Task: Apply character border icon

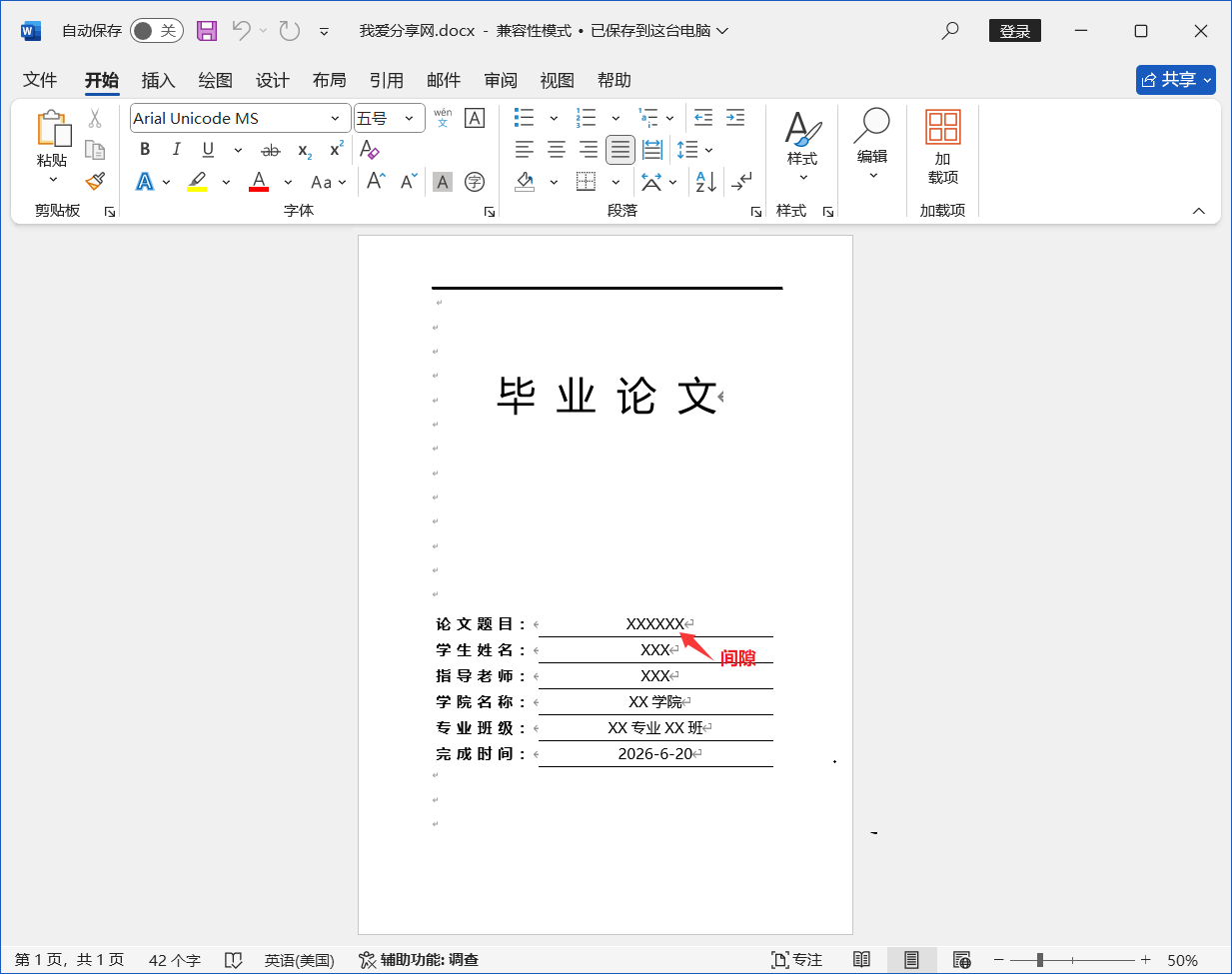Action: [x=475, y=118]
